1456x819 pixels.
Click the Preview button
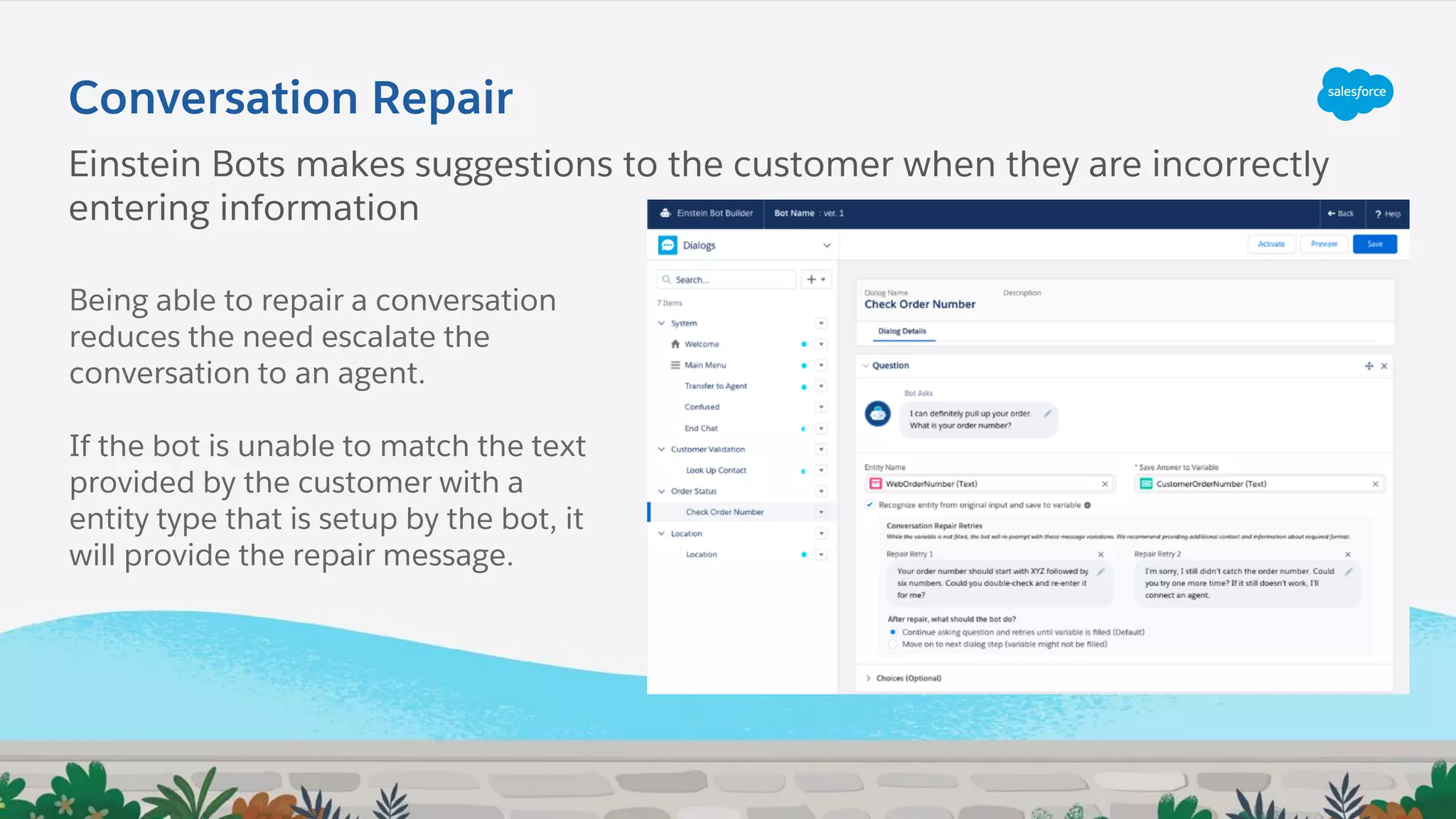(1324, 244)
